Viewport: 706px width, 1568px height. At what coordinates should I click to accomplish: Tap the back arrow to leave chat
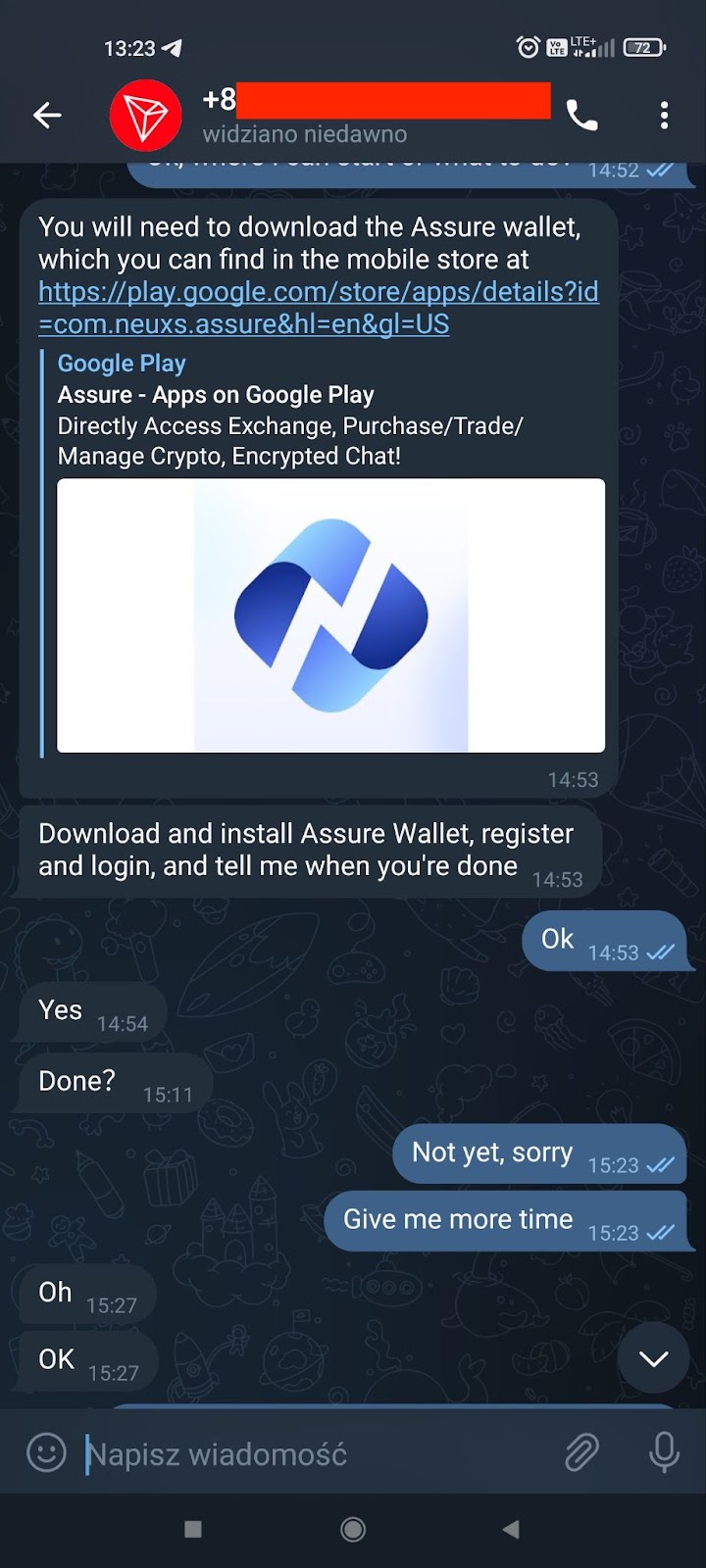tap(47, 116)
